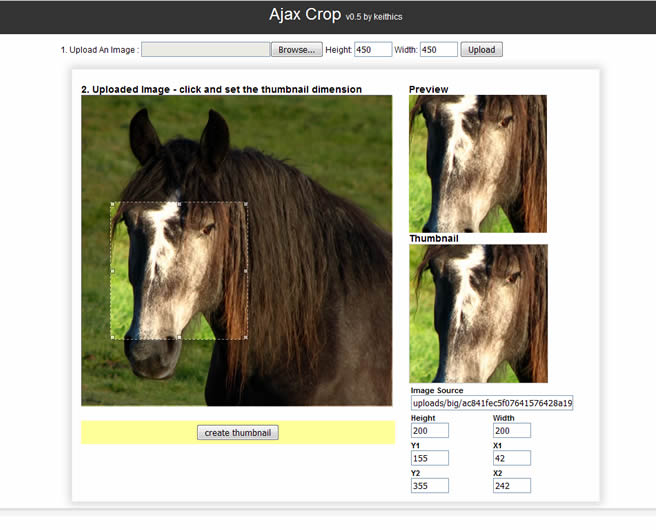
Task: Click the Preview image of the horse
Action: (478, 164)
